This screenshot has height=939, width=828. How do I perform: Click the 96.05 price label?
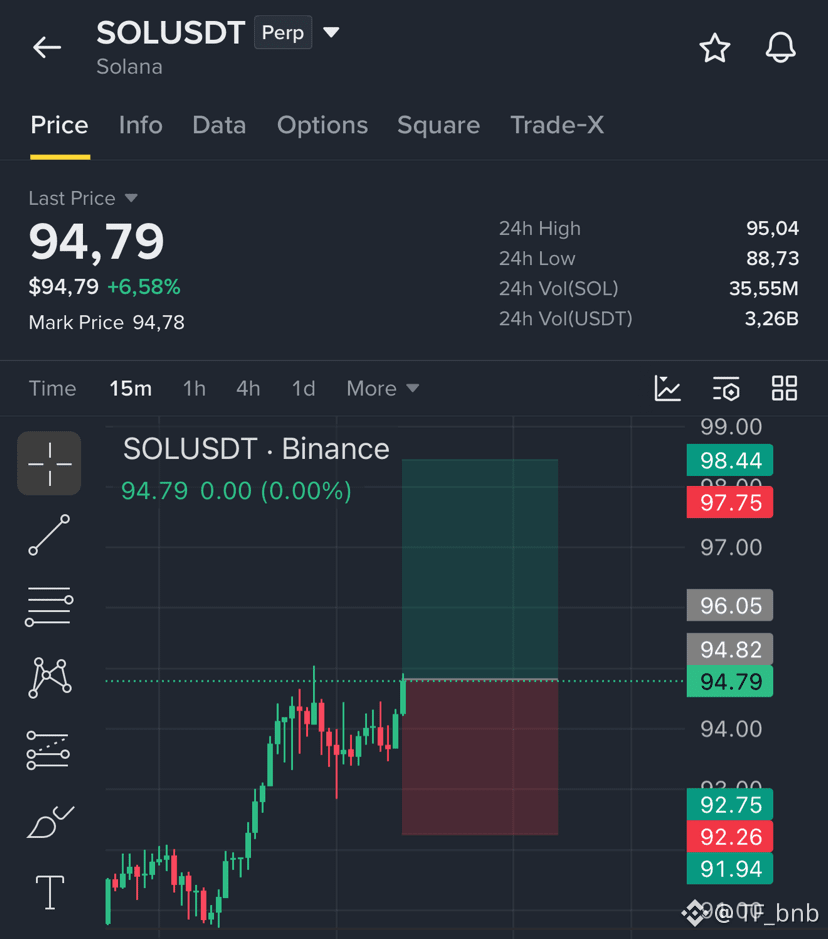point(730,605)
